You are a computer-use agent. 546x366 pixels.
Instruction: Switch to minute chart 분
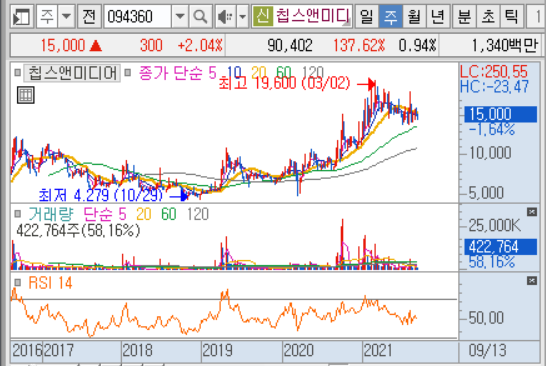click(464, 16)
